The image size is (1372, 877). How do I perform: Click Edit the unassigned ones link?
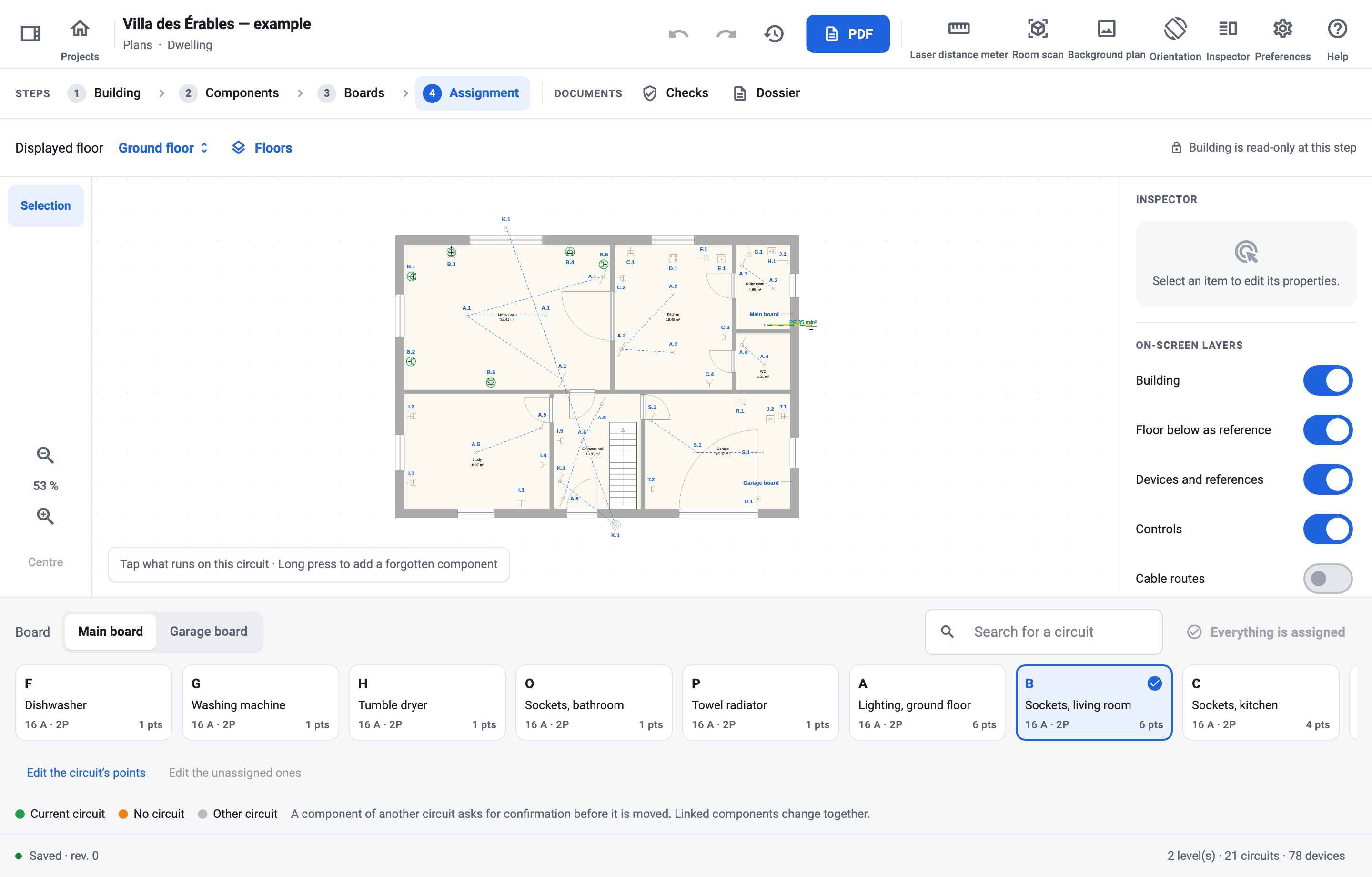235,772
